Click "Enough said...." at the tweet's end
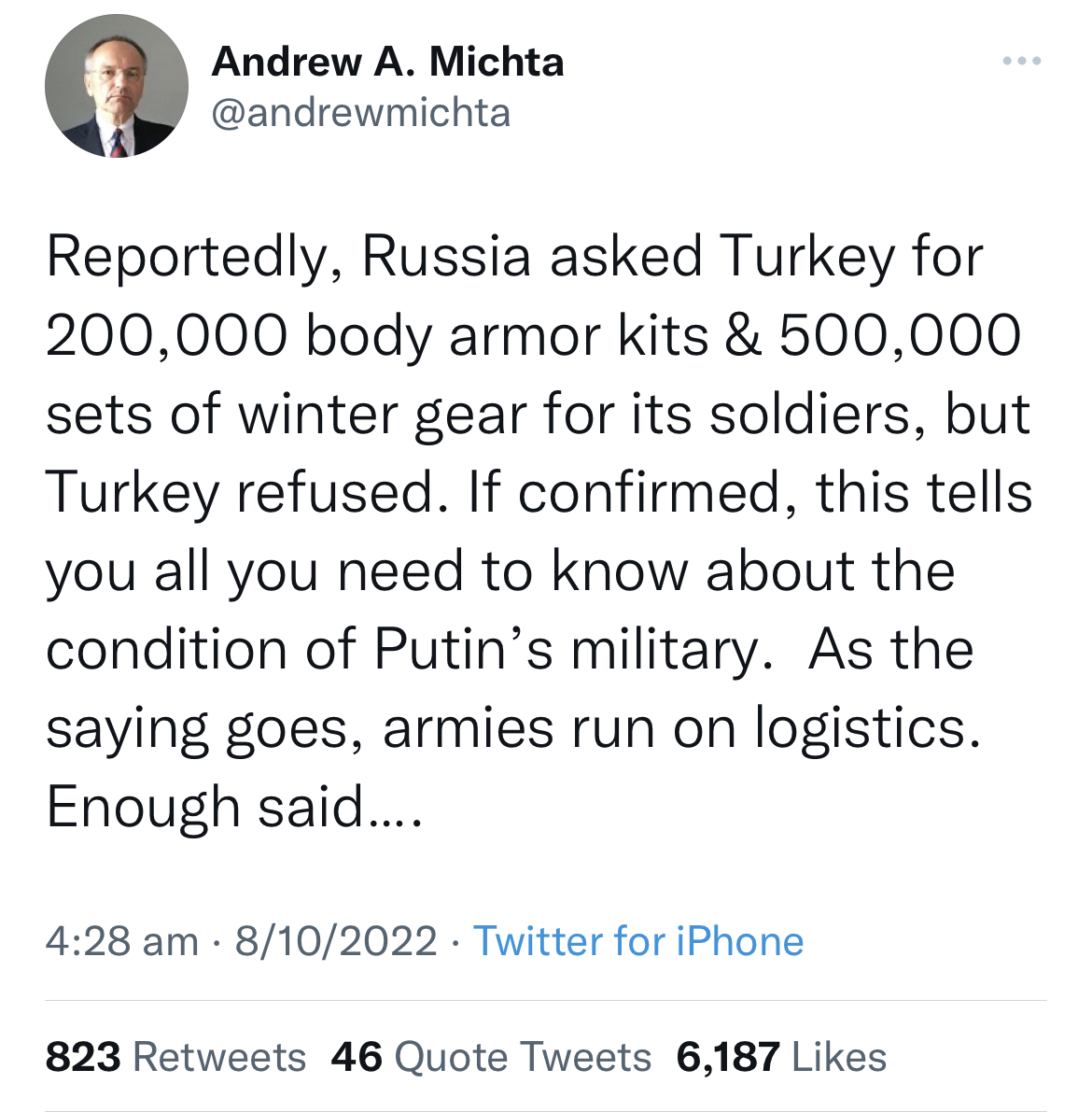1092x1112 pixels. pos(234,807)
